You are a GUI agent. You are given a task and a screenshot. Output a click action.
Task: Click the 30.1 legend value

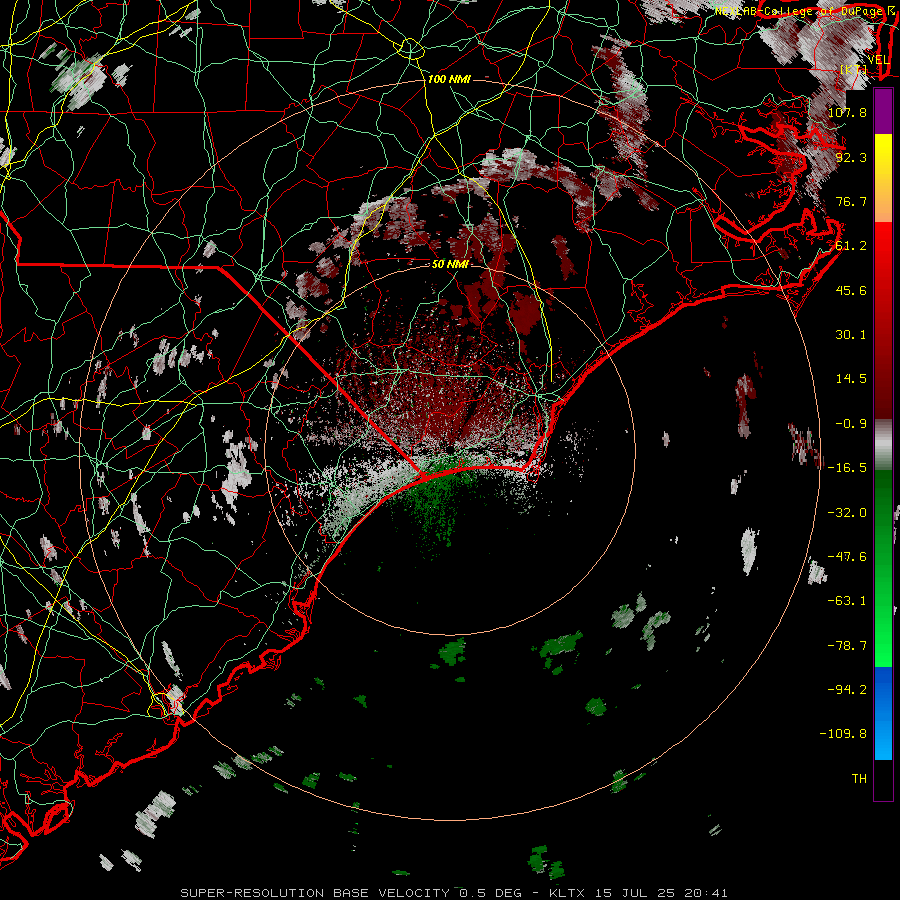tap(851, 335)
